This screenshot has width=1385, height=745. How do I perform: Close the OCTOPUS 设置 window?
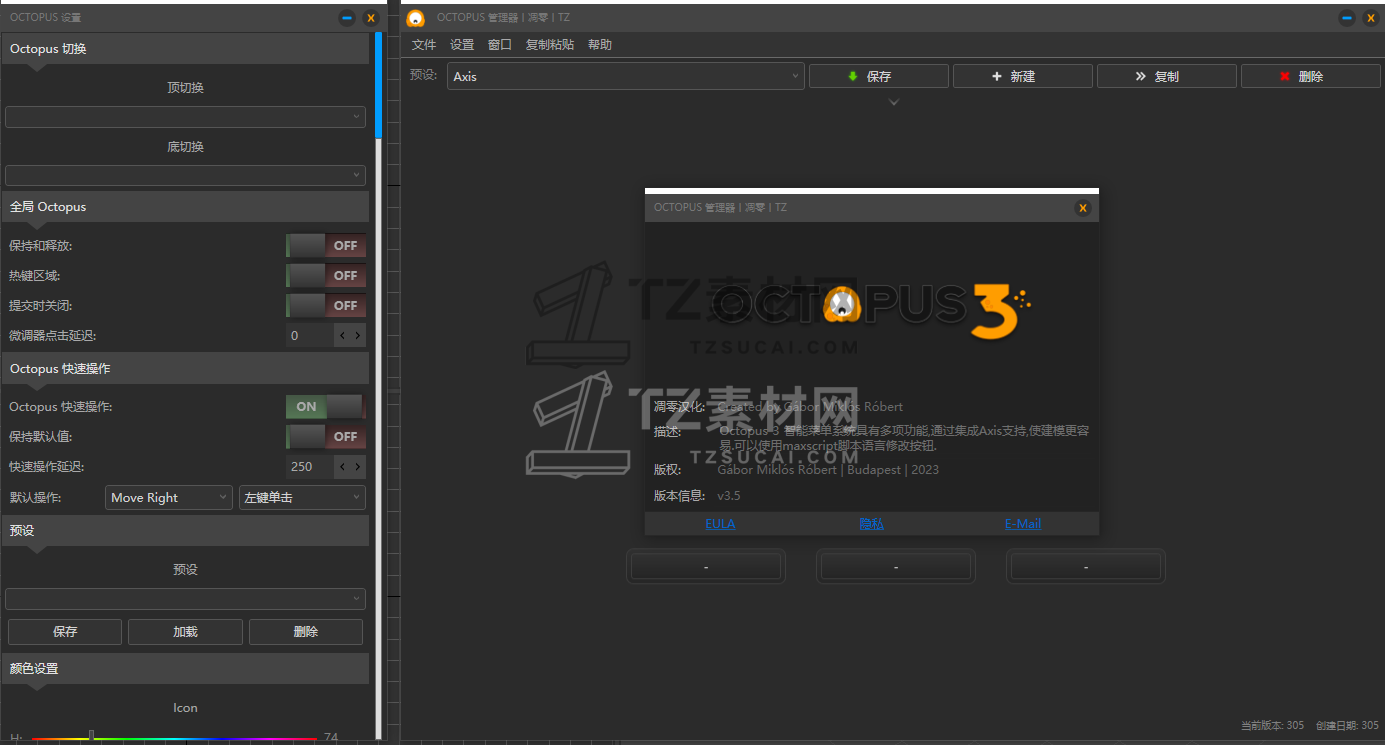pyautogui.click(x=371, y=18)
